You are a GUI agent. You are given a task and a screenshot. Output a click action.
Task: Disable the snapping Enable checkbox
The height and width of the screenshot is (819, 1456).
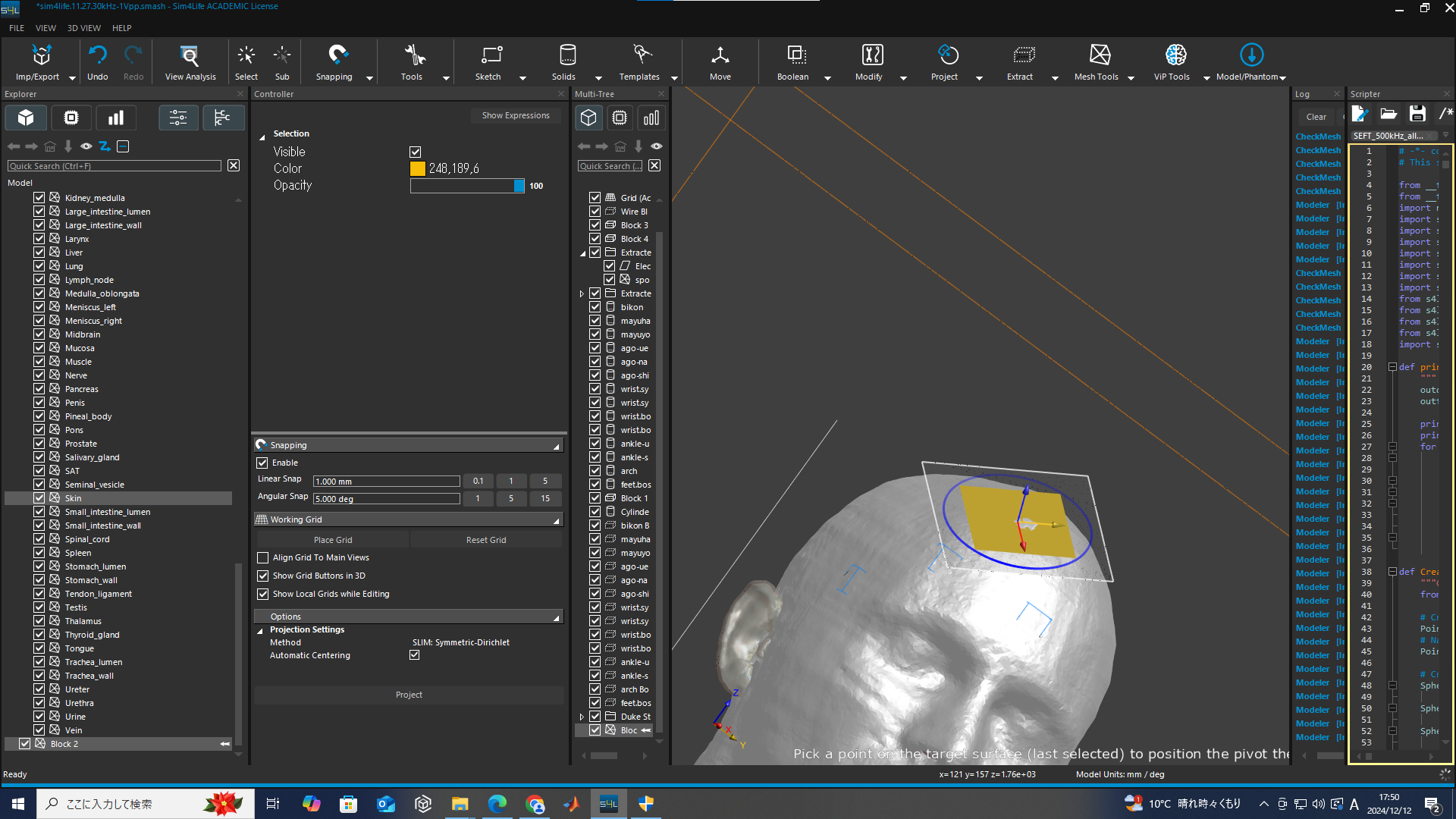point(262,463)
